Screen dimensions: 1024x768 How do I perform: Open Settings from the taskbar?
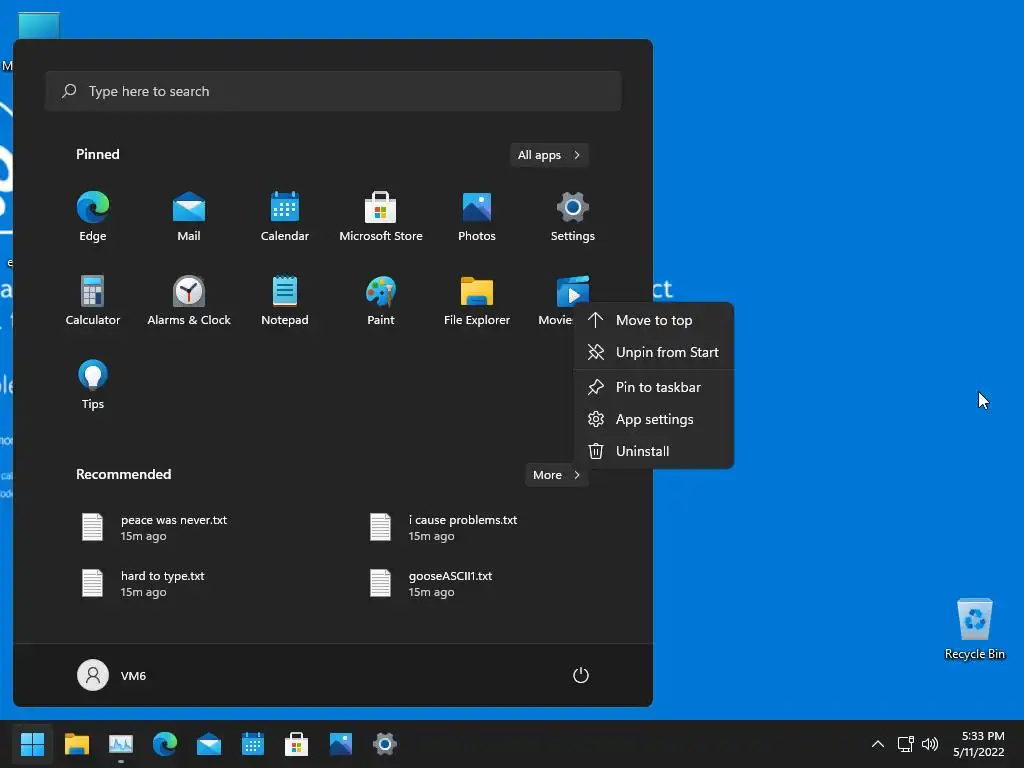385,744
